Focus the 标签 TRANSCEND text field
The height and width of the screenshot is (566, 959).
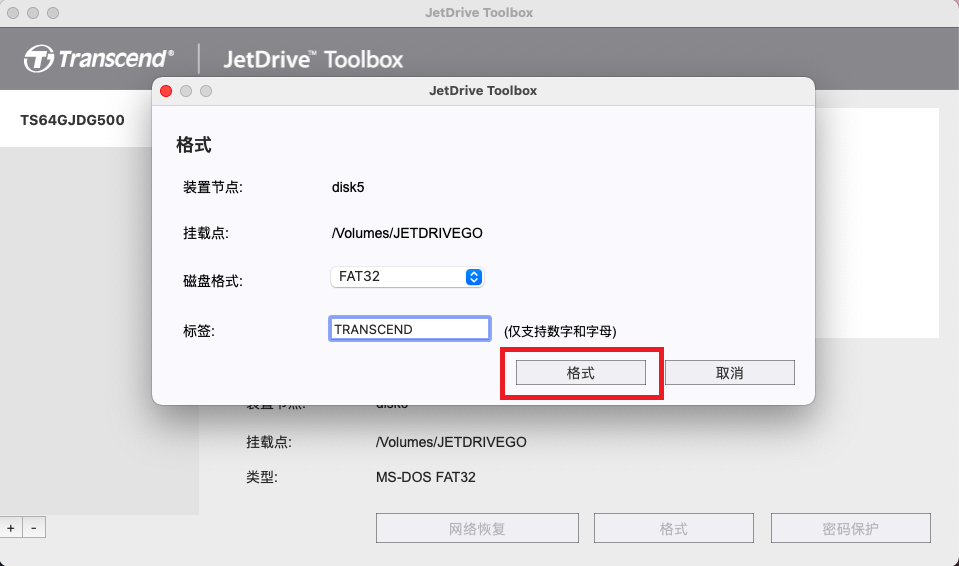pos(410,329)
